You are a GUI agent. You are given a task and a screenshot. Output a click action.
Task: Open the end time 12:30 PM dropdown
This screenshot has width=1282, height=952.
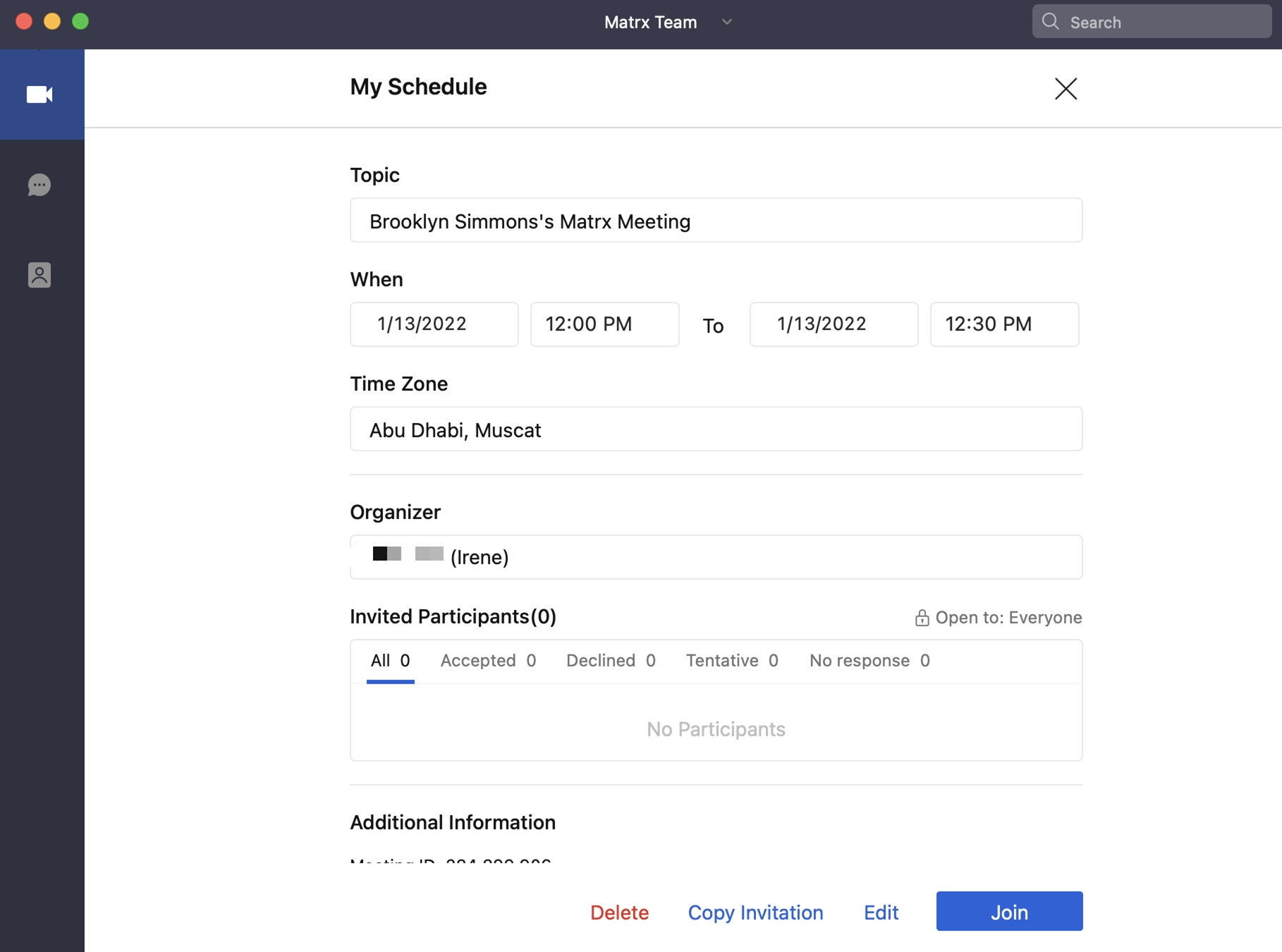coord(1004,324)
